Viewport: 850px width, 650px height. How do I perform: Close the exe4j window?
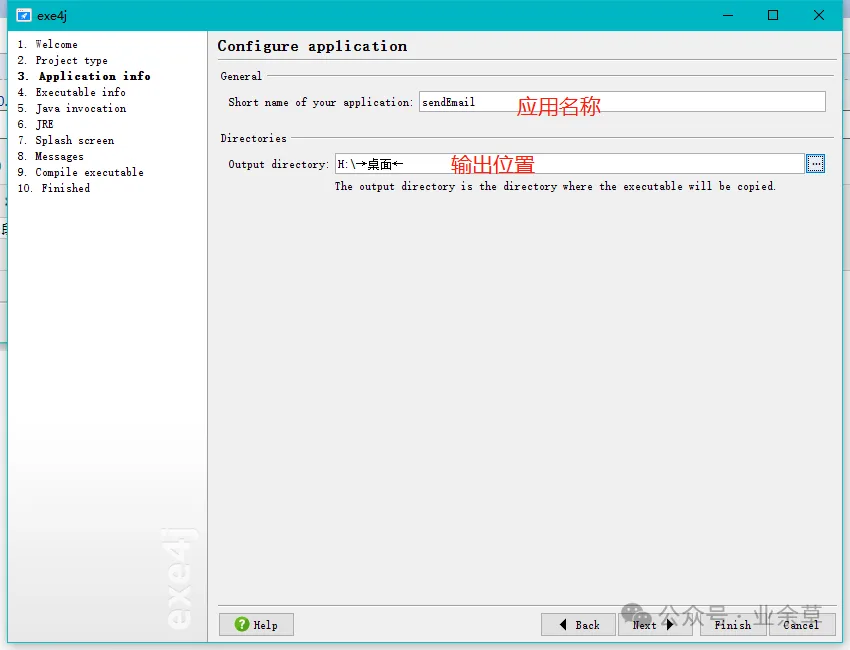click(819, 15)
